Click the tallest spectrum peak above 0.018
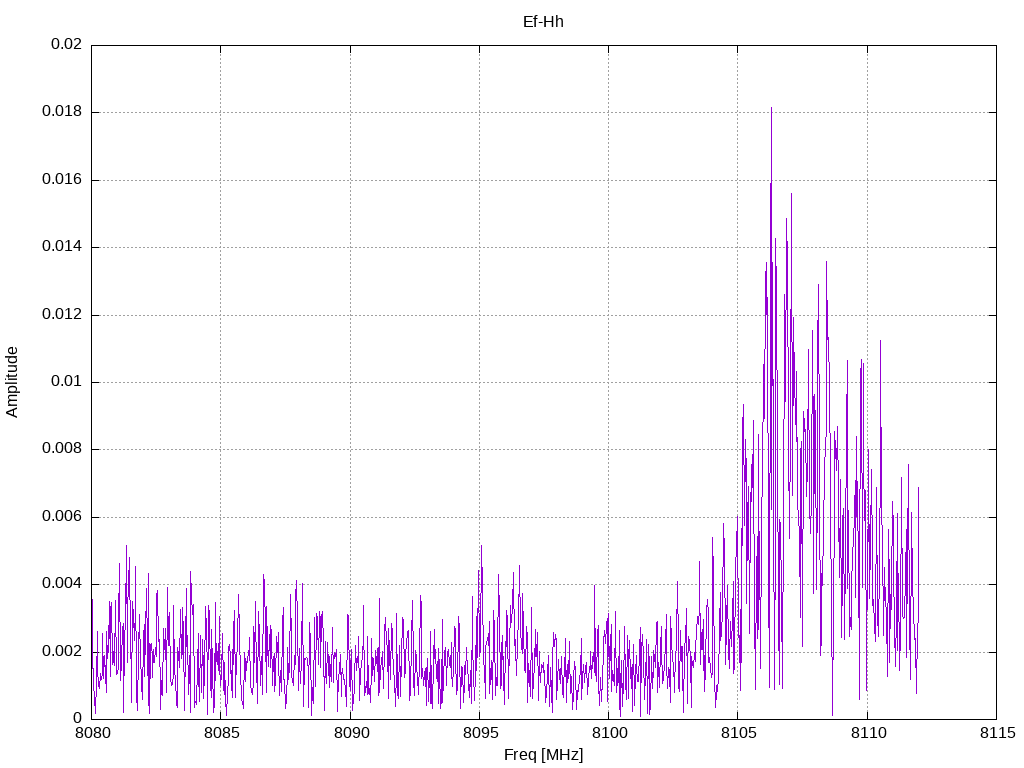Viewport: 1024px width, 768px height. coord(771,110)
